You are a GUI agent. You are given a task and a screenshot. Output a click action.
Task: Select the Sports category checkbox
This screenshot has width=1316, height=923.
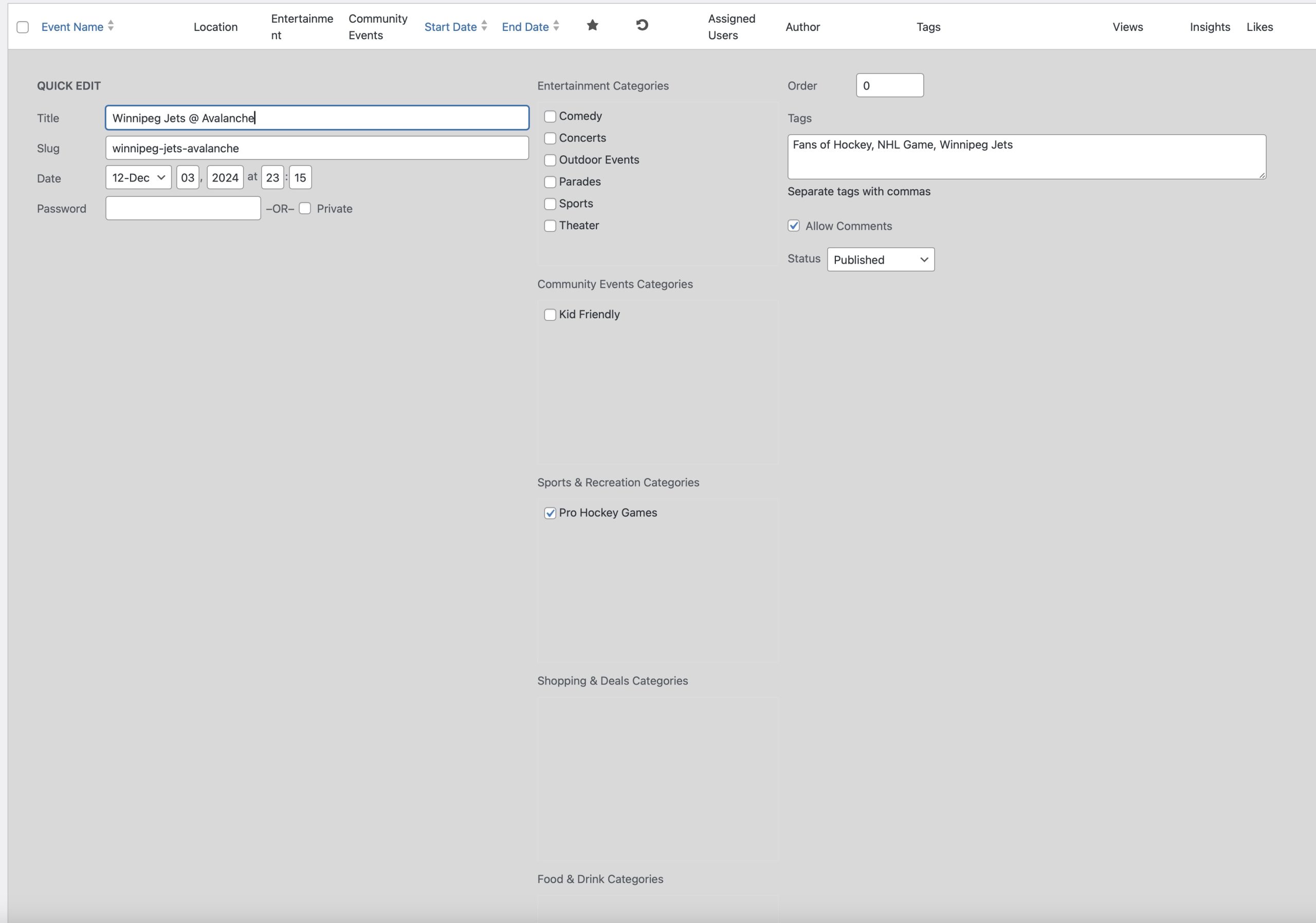tap(550, 204)
